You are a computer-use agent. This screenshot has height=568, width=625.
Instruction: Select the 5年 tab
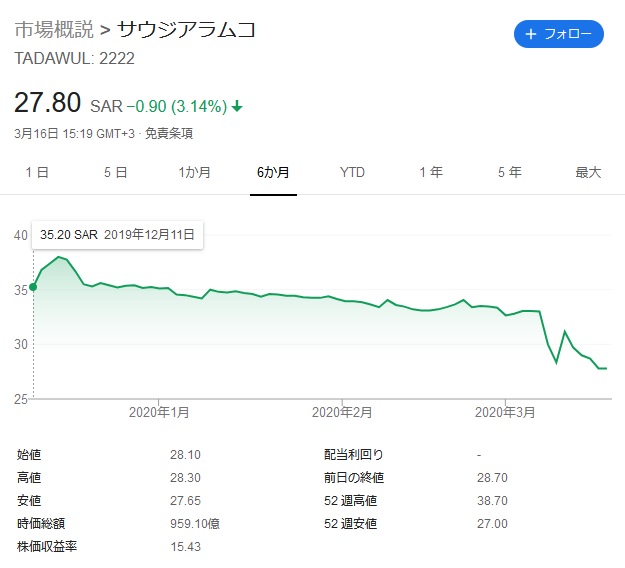coord(509,172)
